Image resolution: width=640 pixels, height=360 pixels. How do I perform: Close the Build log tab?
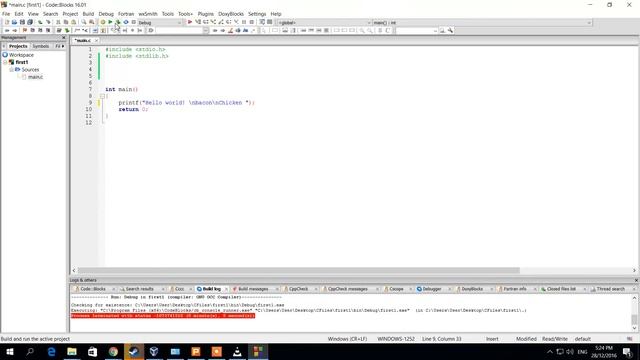tap(226, 289)
